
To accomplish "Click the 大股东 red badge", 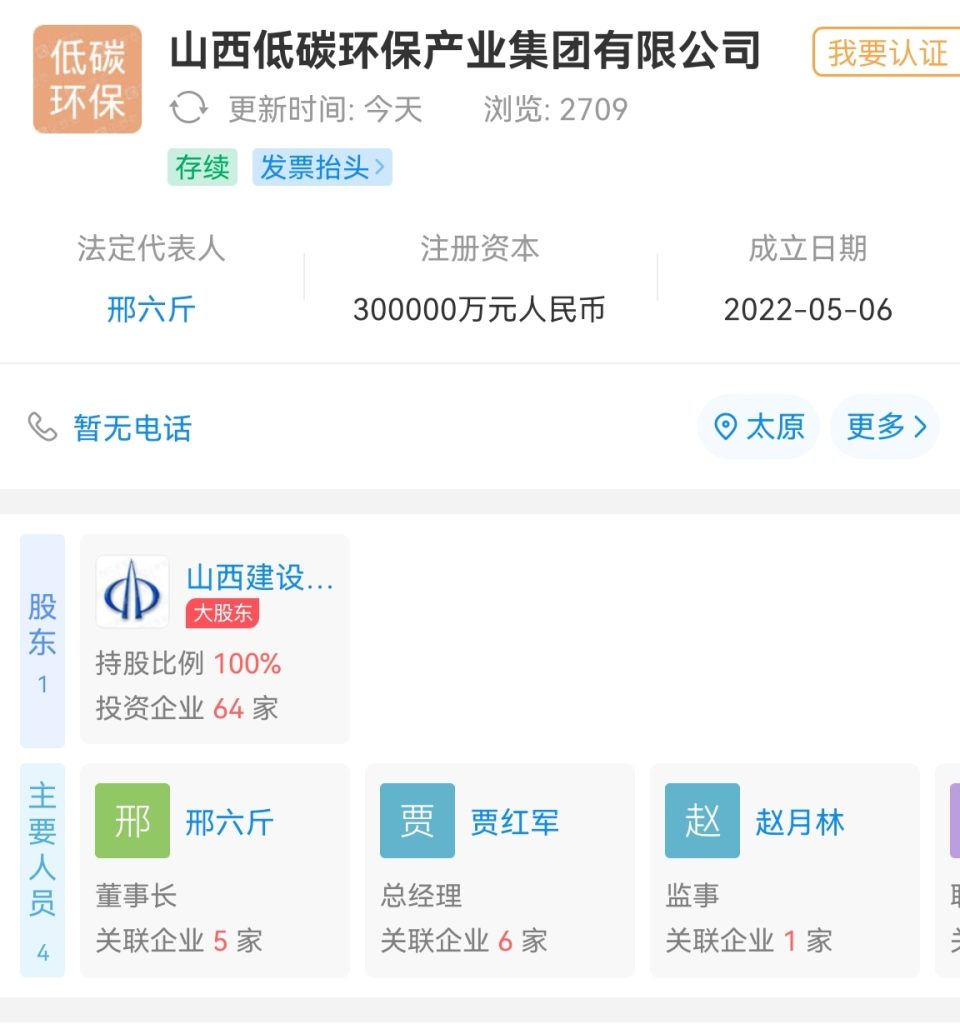I will coord(222,613).
